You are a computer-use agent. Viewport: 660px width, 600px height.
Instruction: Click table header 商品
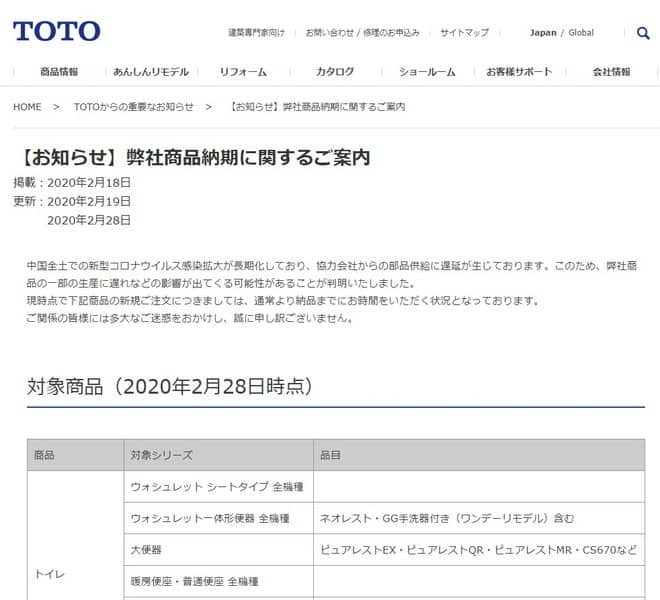[x=76, y=455]
